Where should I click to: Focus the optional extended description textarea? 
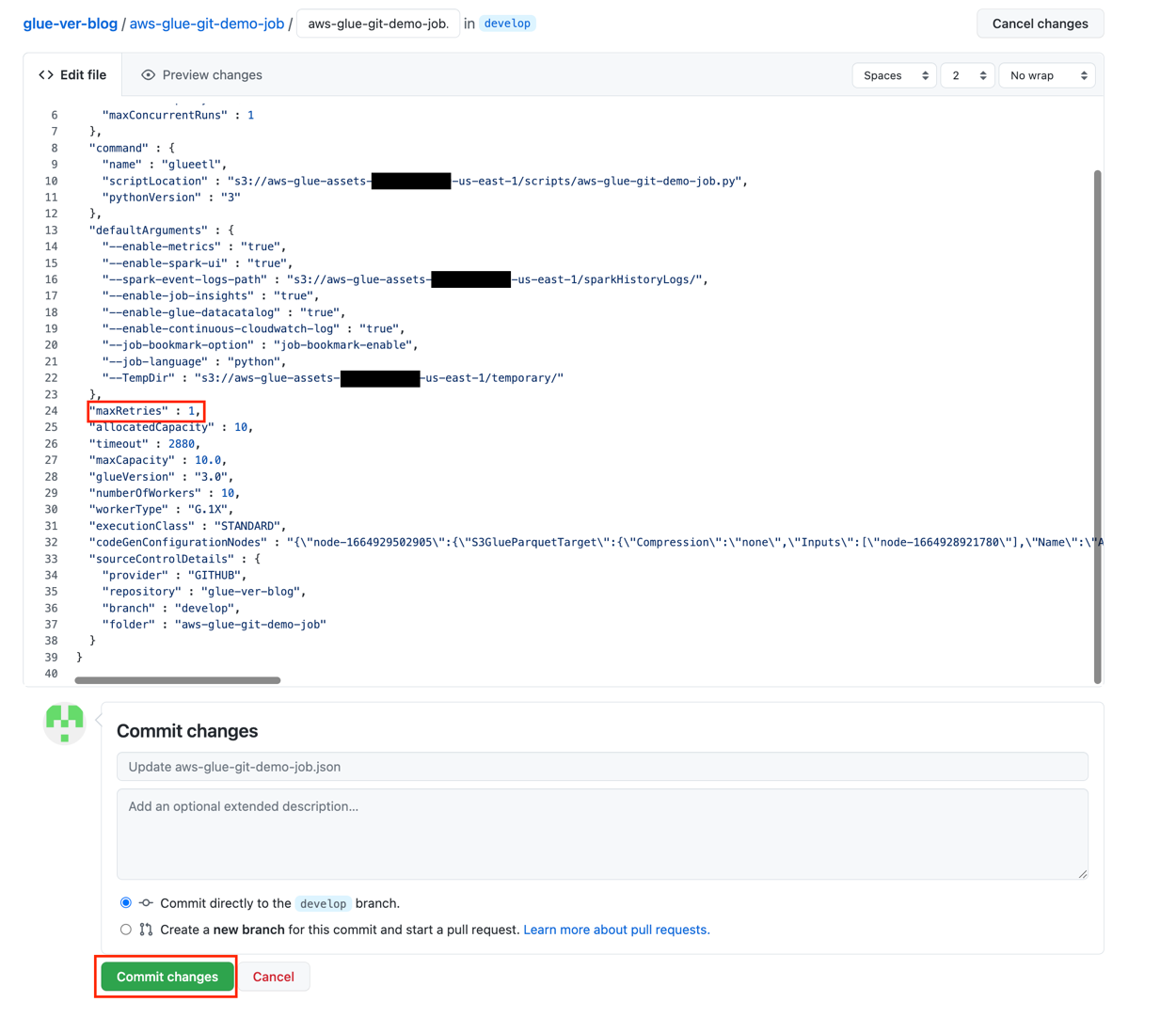pyautogui.click(x=602, y=835)
